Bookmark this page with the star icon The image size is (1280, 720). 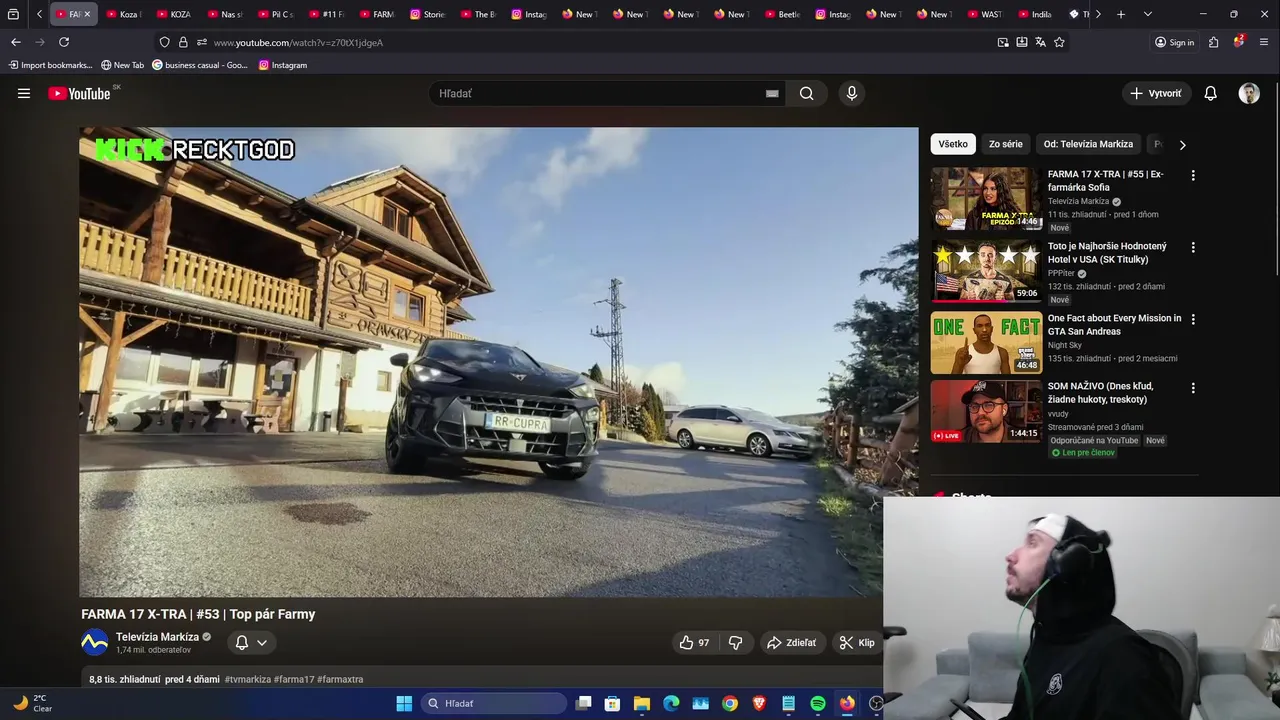[x=1059, y=42]
